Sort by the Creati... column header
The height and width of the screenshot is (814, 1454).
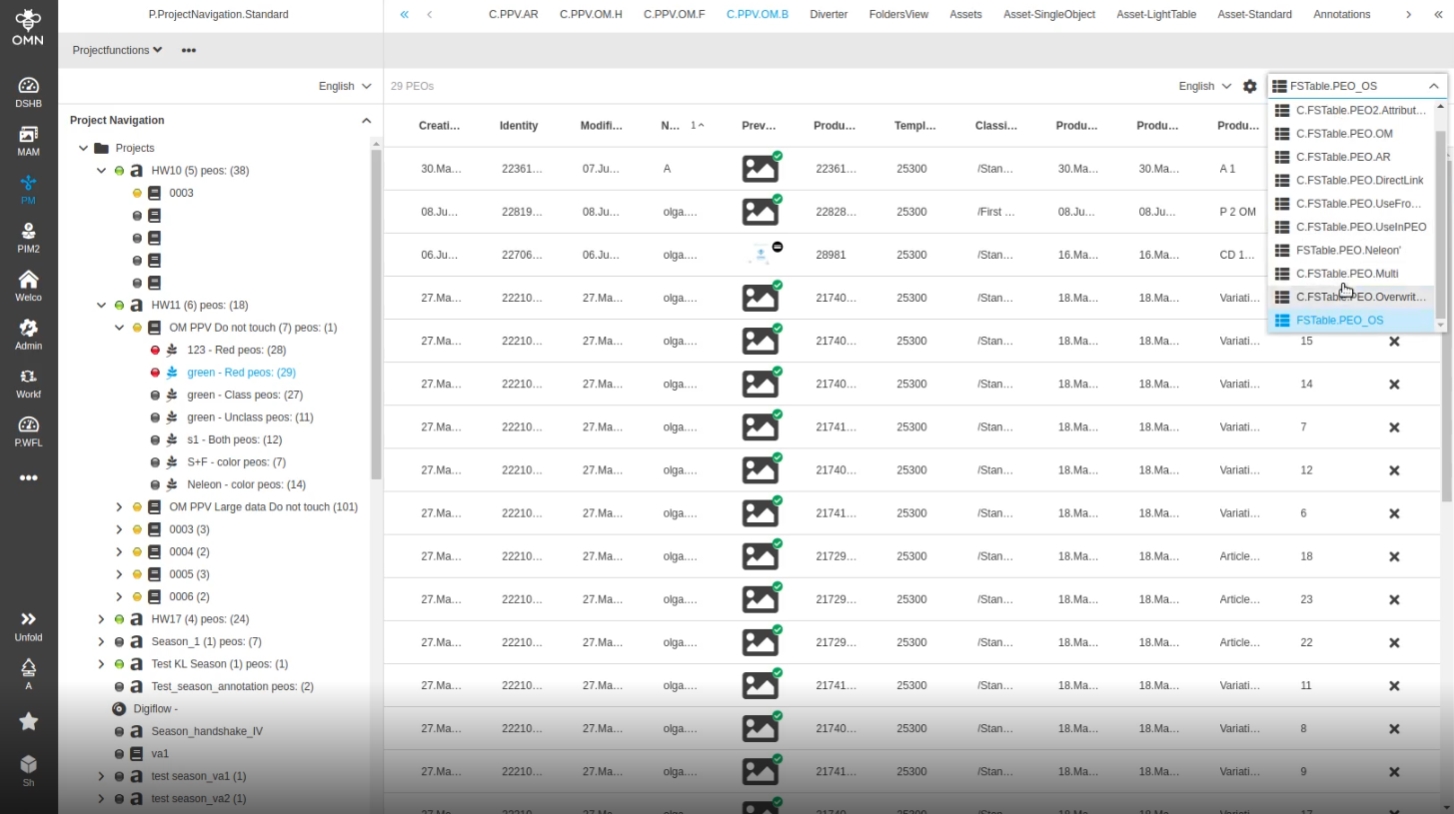click(440, 126)
